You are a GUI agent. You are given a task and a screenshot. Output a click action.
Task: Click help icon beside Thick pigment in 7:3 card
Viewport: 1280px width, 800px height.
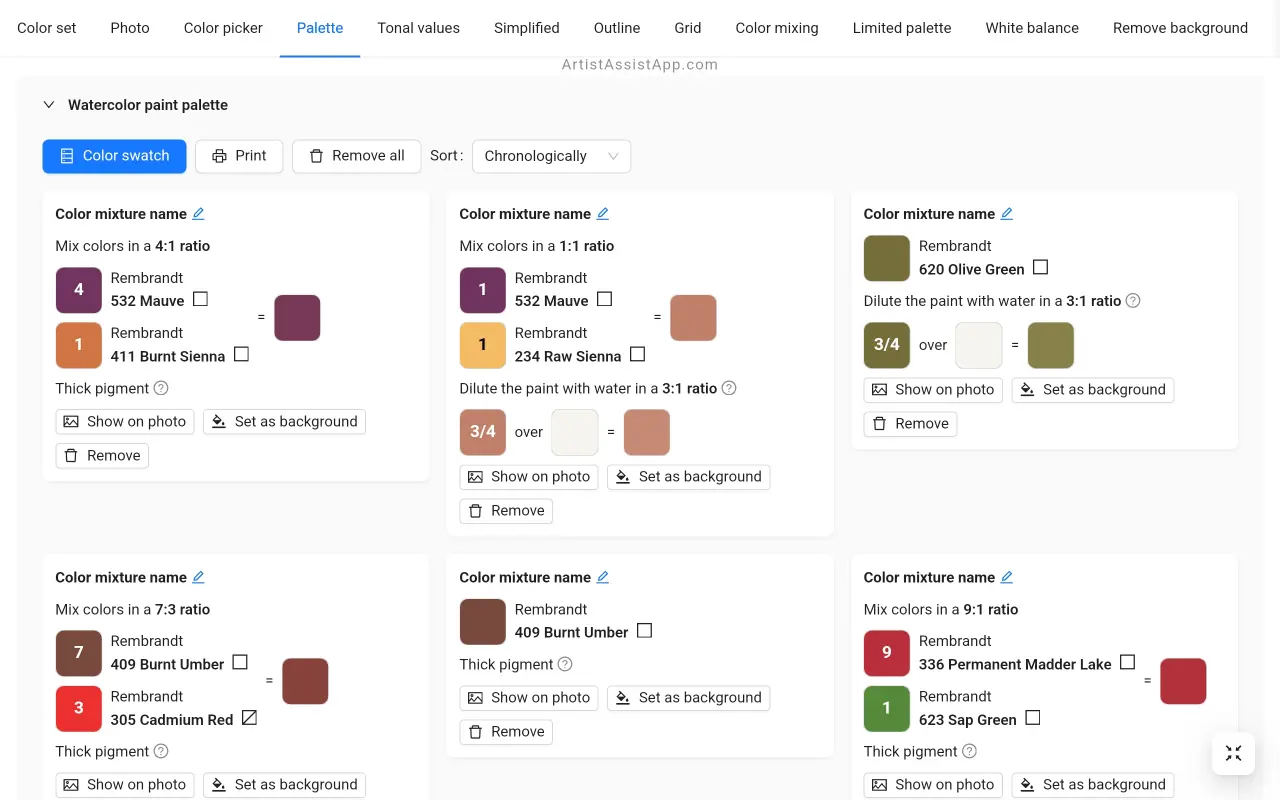[161, 751]
